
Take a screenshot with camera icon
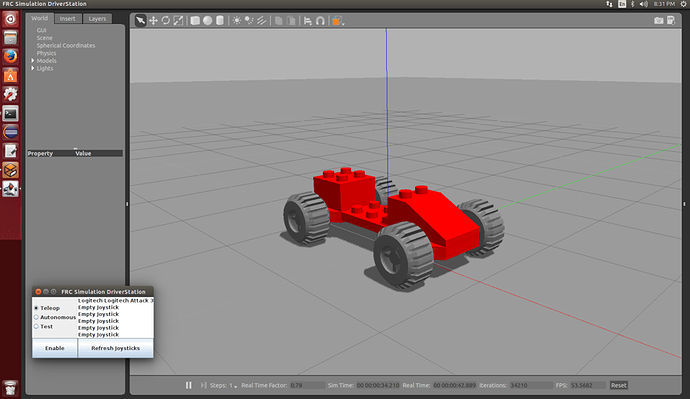click(658, 20)
